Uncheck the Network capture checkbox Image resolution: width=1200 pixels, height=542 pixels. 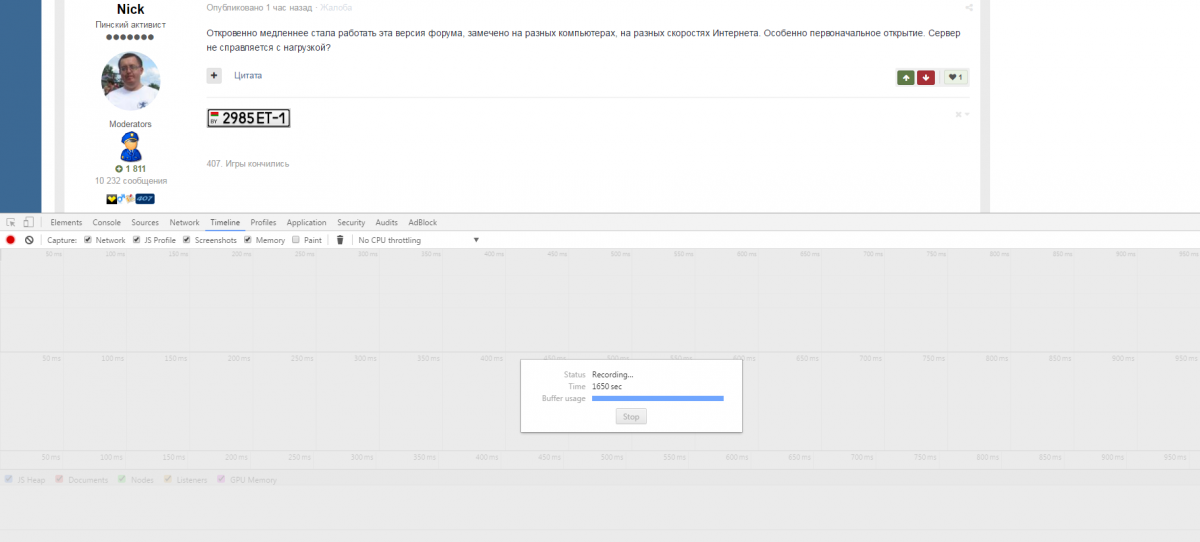point(88,240)
